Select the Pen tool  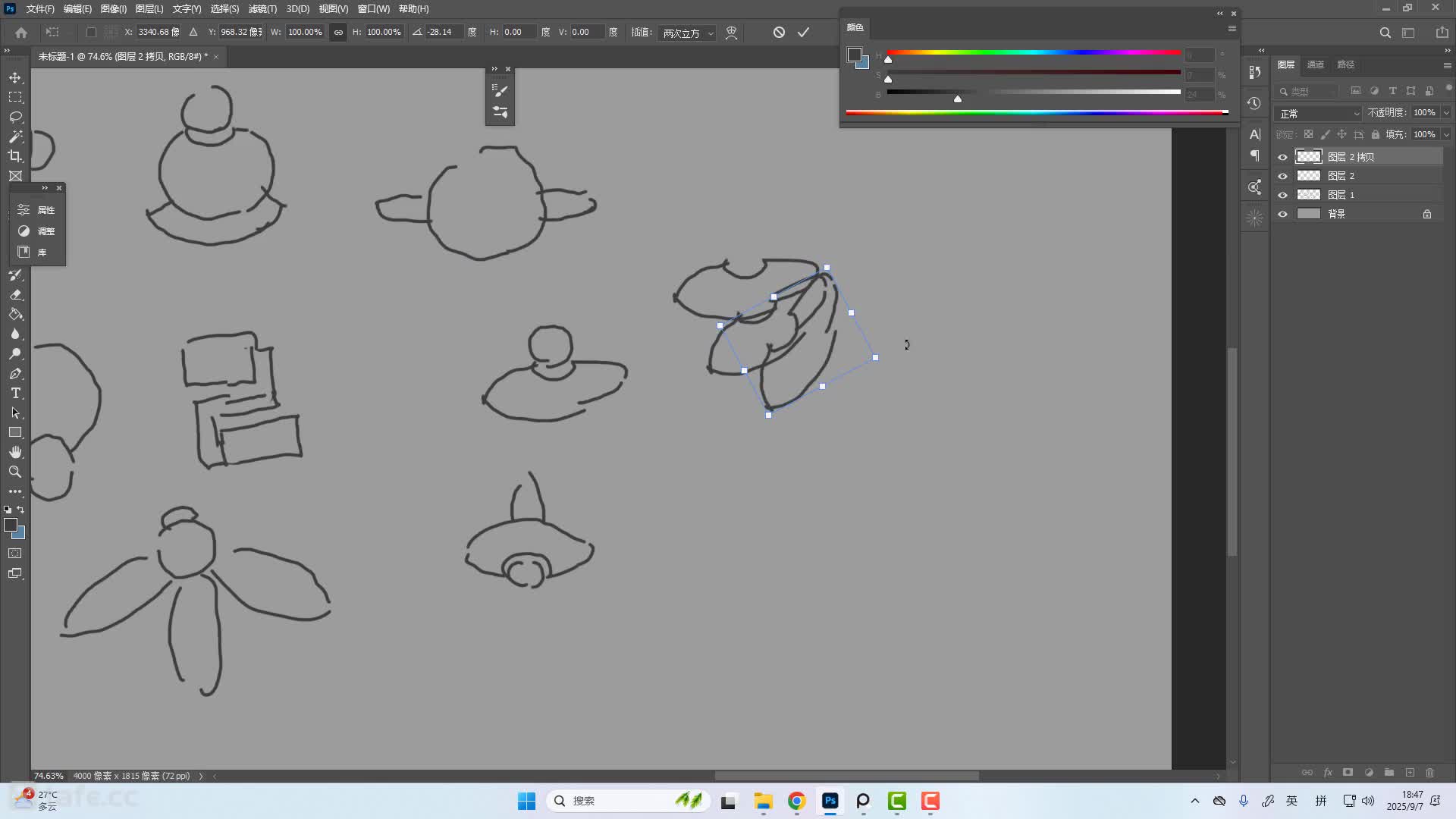point(15,374)
